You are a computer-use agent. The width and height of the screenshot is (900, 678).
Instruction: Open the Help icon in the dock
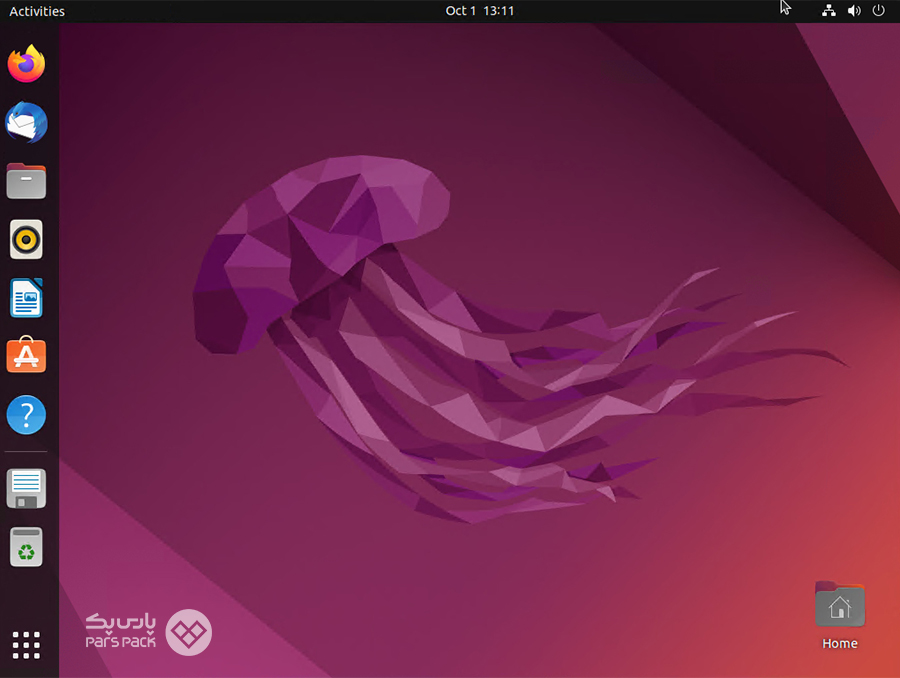coord(26,414)
